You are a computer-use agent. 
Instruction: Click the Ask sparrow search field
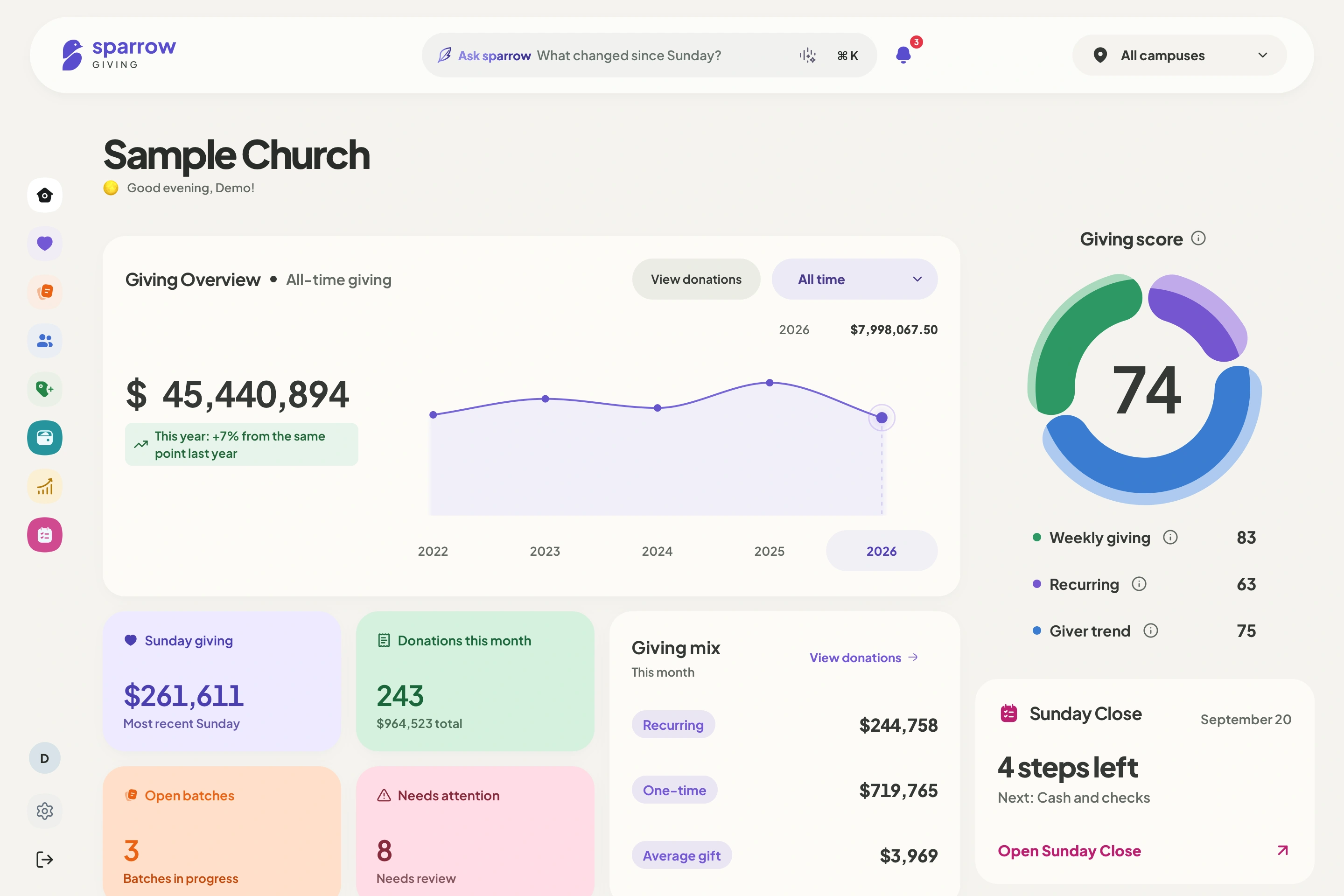[649, 56]
